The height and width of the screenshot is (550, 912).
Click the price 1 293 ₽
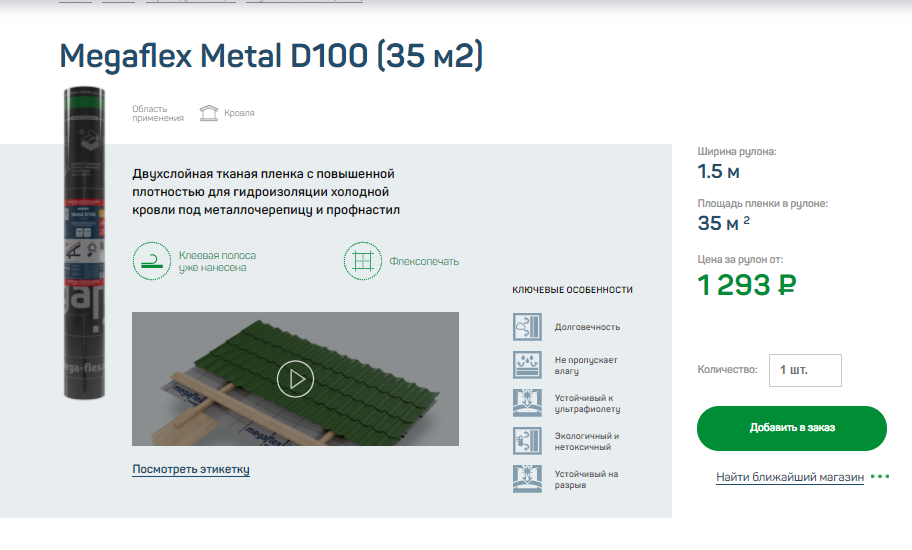click(746, 285)
